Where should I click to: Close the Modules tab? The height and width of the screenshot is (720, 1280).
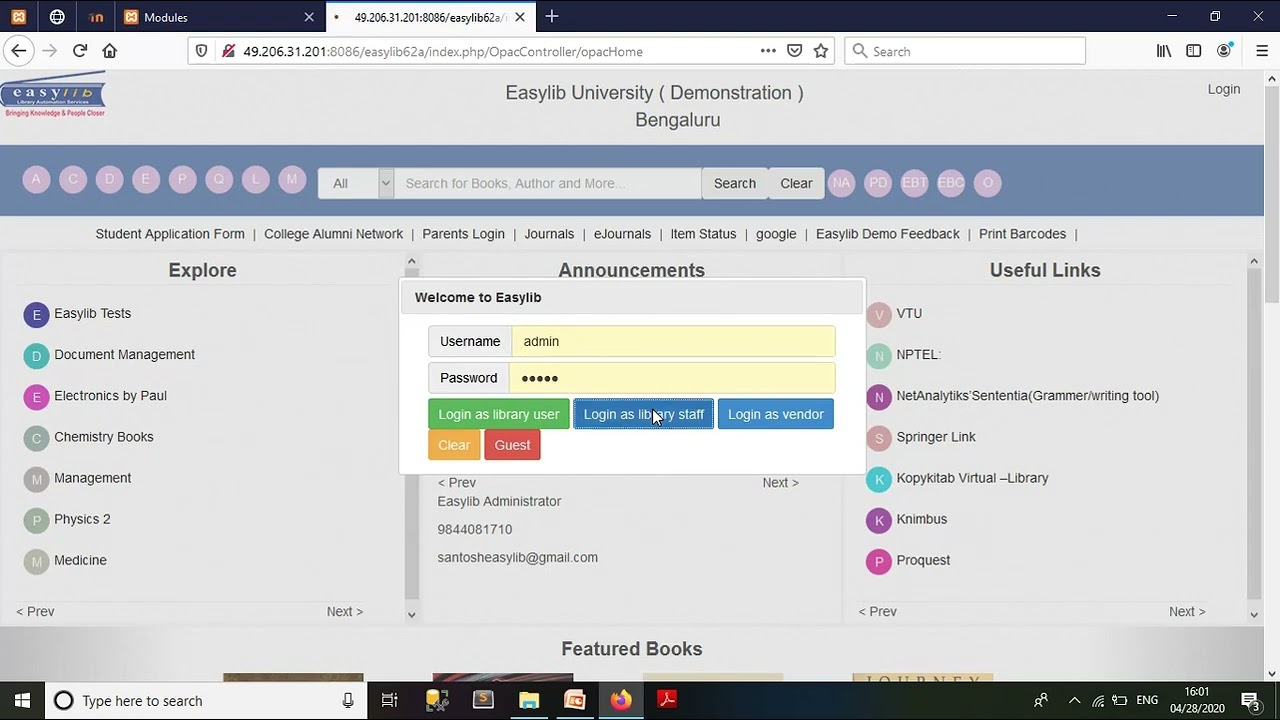pos(309,17)
